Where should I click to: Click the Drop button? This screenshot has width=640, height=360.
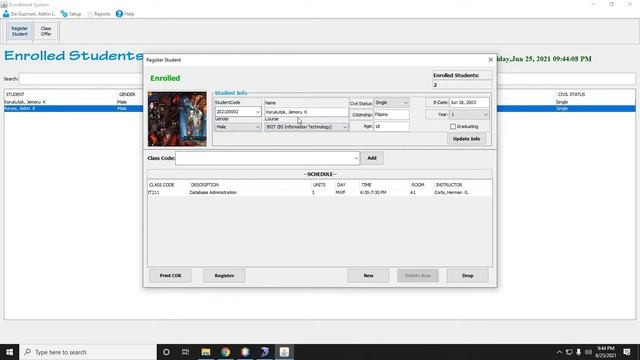[468, 276]
